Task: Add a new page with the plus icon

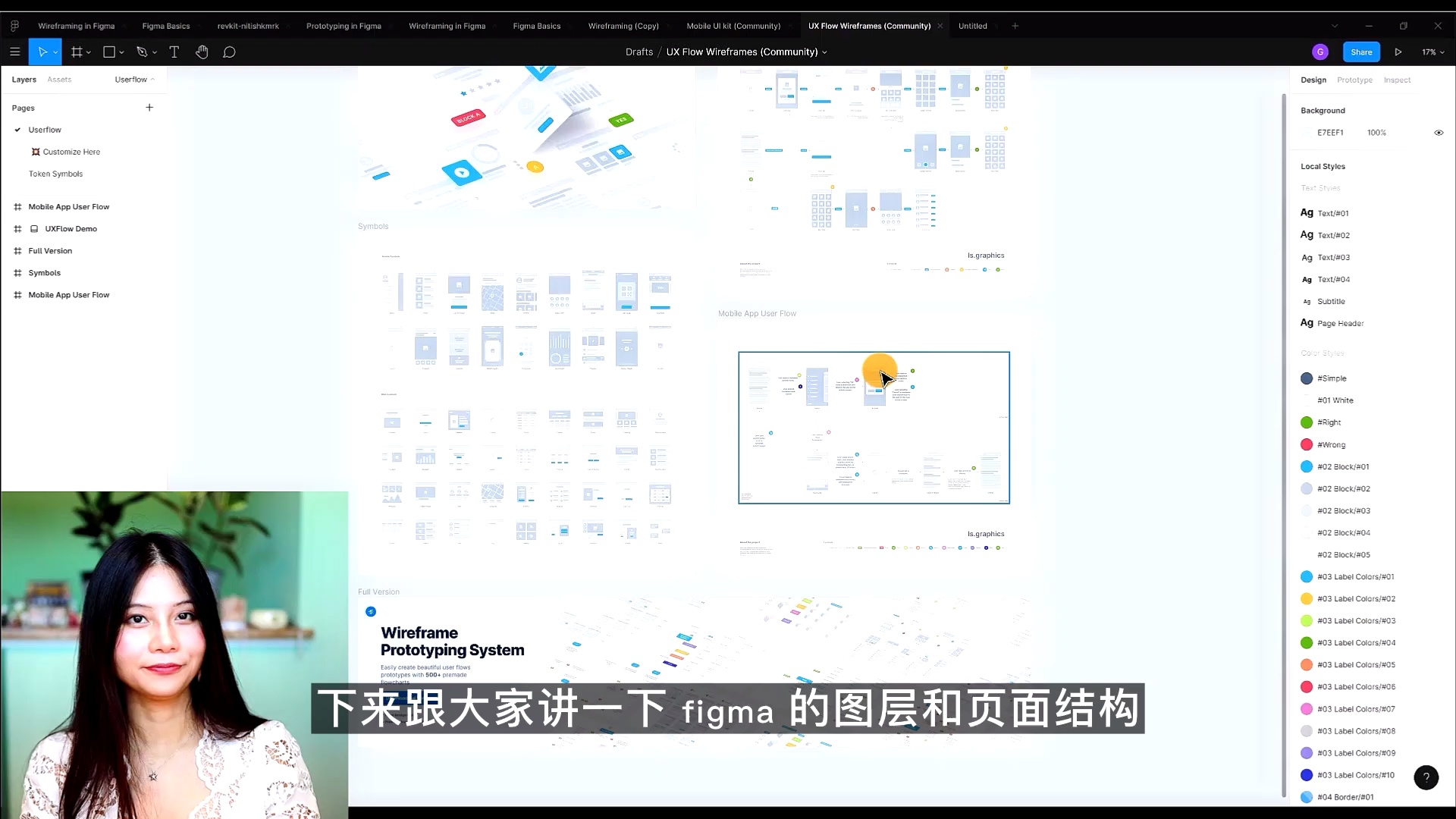Action: pyautogui.click(x=149, y=107)
